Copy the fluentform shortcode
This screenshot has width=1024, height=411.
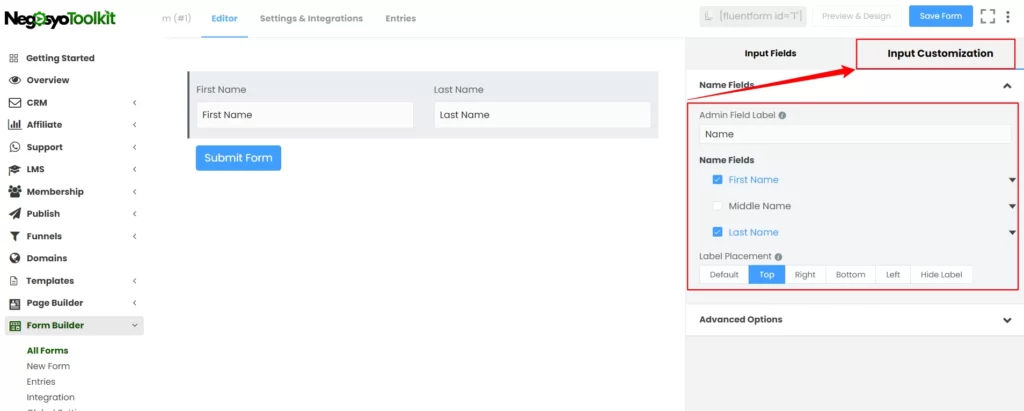(x=754, y=16)
